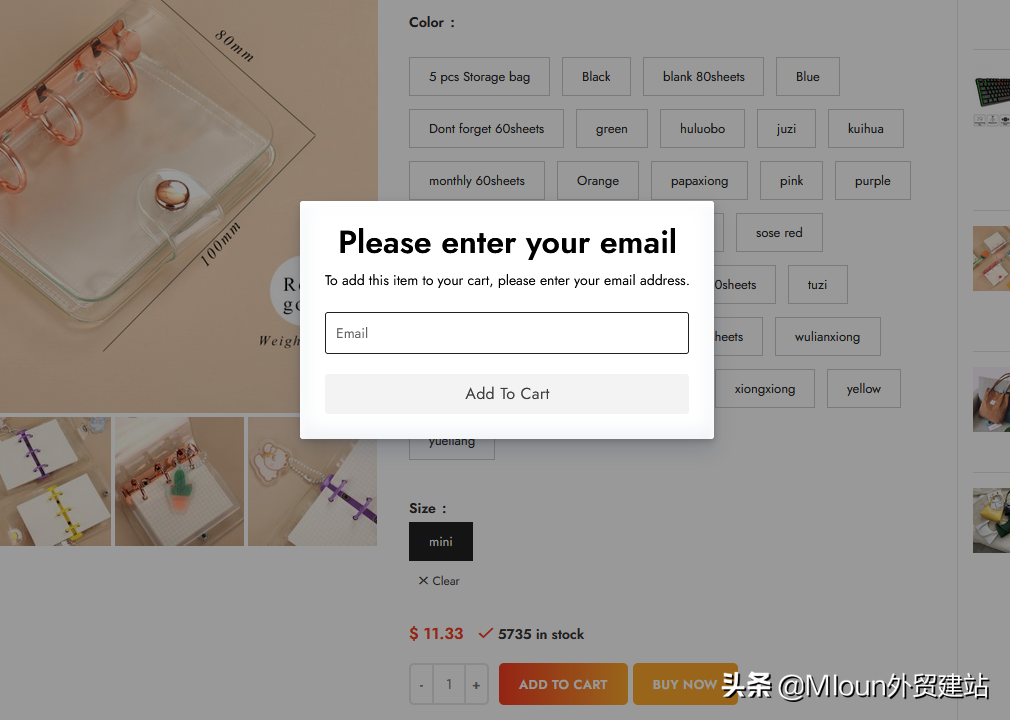Click the Email input field
The width and height of the screenshot is (1010, 720).
tap(506, 333)
